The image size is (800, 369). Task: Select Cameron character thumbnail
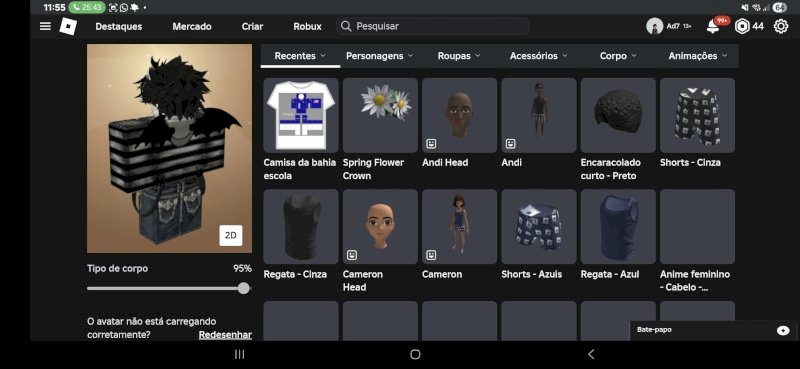459,227
